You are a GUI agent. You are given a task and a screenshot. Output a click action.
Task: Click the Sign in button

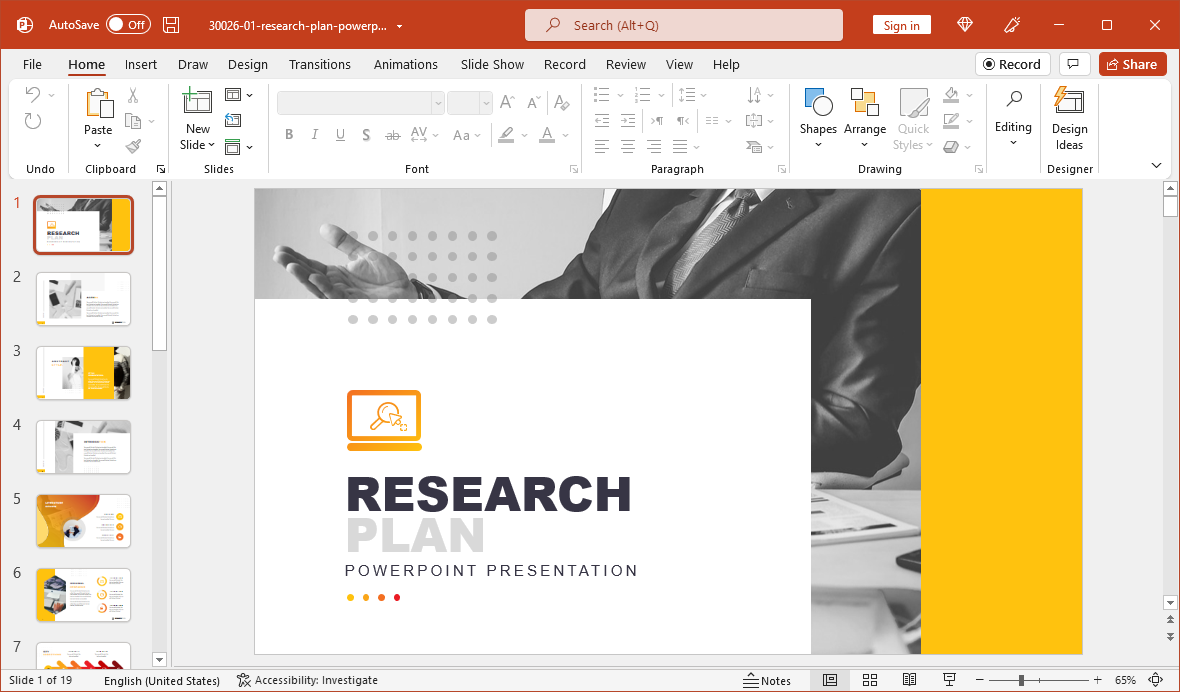click(901, 26)
